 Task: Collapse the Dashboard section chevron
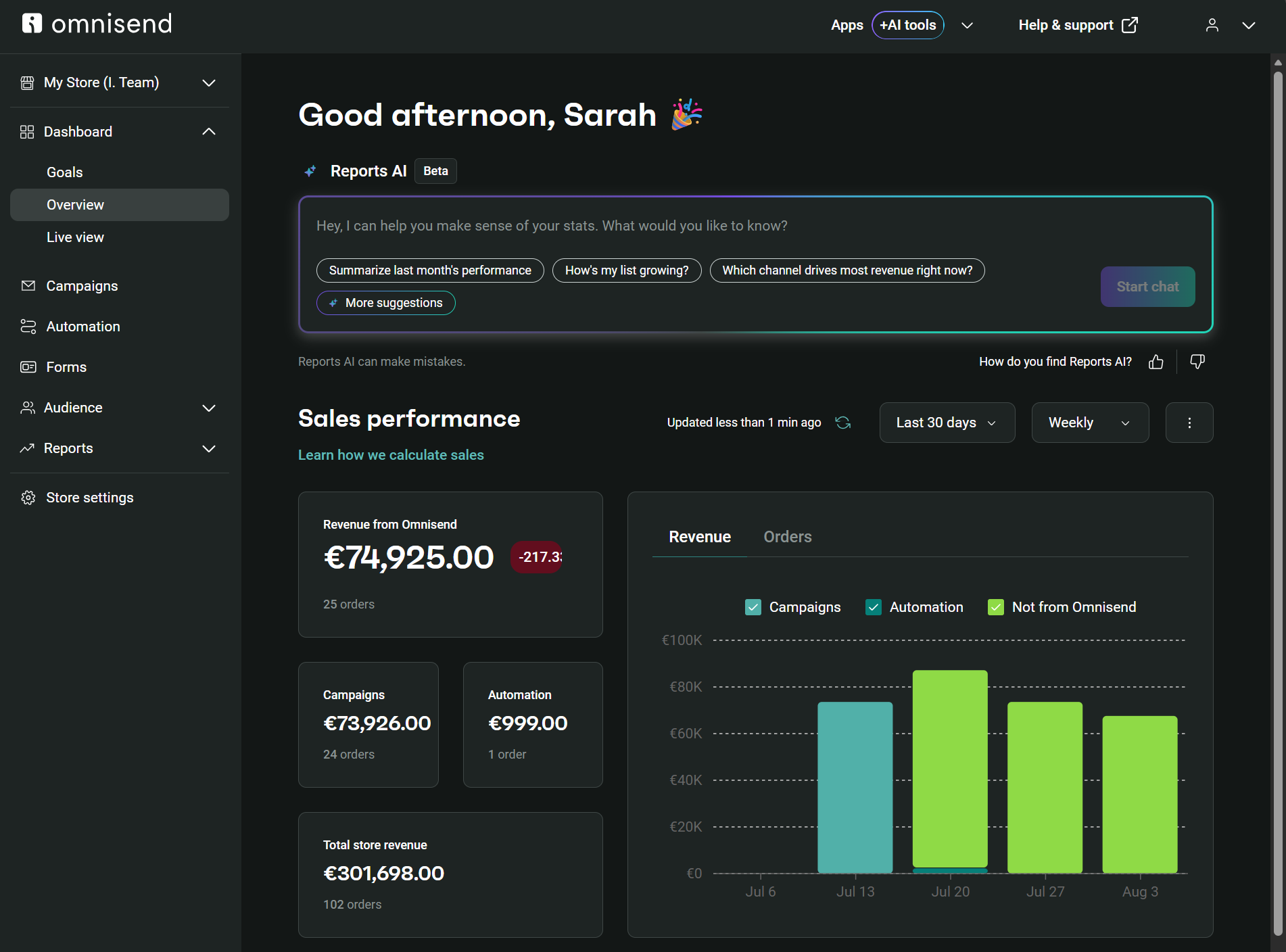pyautogui.click(x=209, y=132)
